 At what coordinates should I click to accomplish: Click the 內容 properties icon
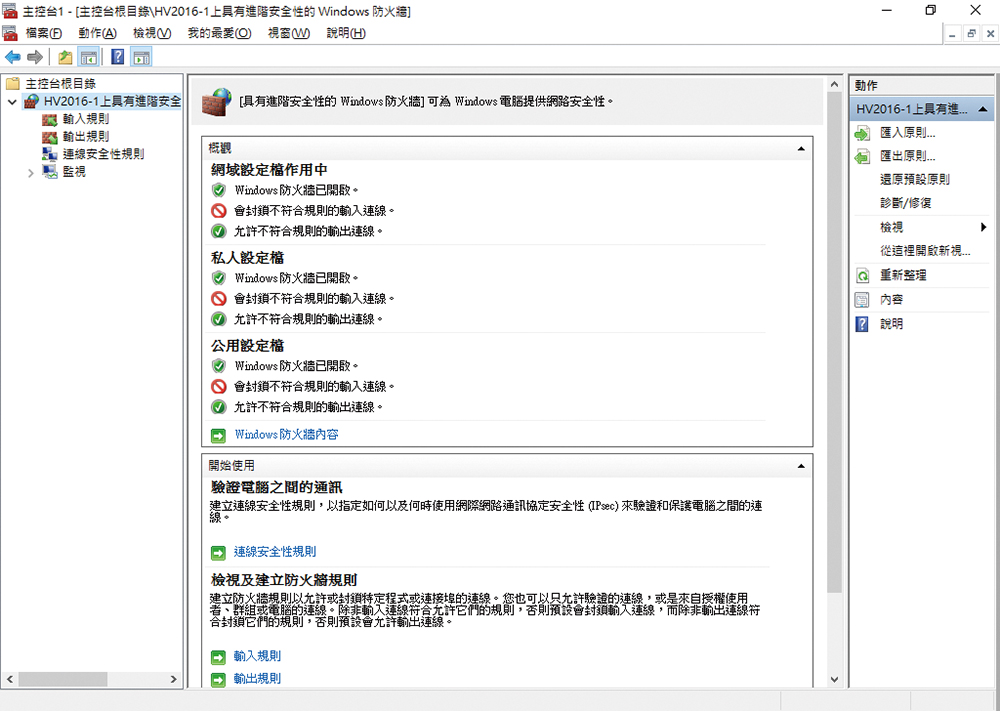pos(862,300)
